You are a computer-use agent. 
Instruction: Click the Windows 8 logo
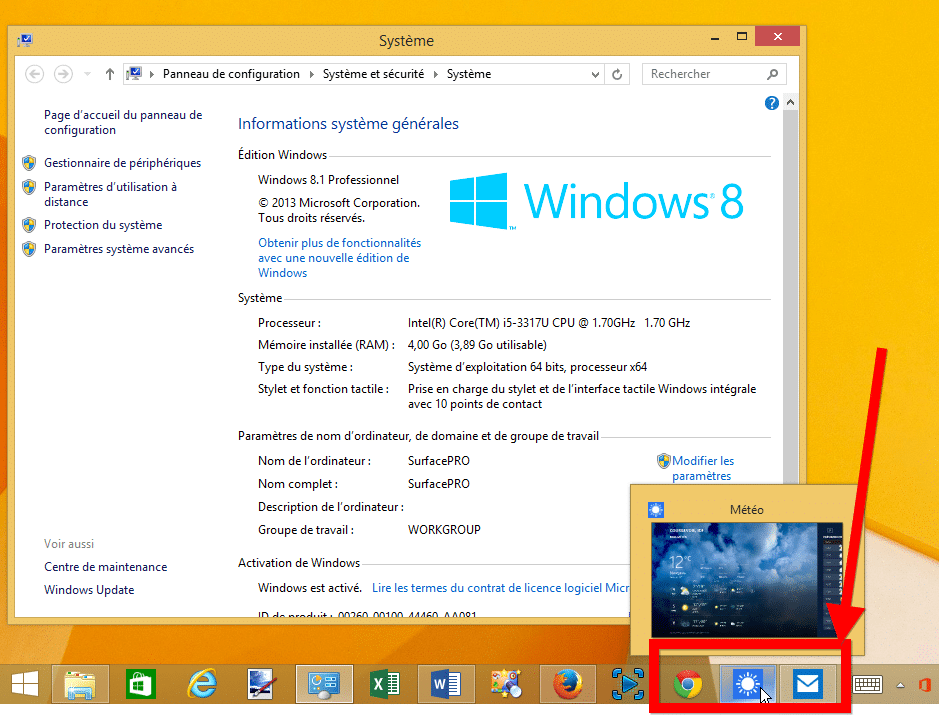(596, 201)
